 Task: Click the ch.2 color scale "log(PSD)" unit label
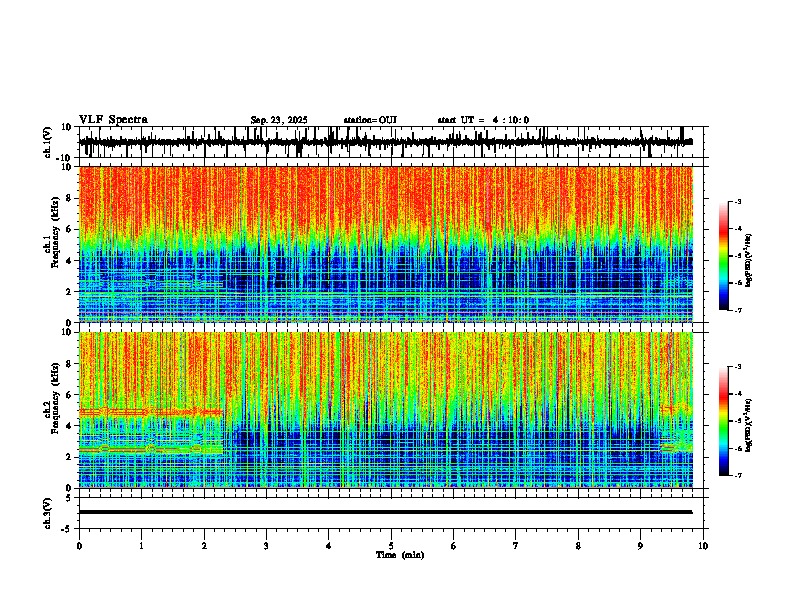pyautogui.click(x=749, y=425)
